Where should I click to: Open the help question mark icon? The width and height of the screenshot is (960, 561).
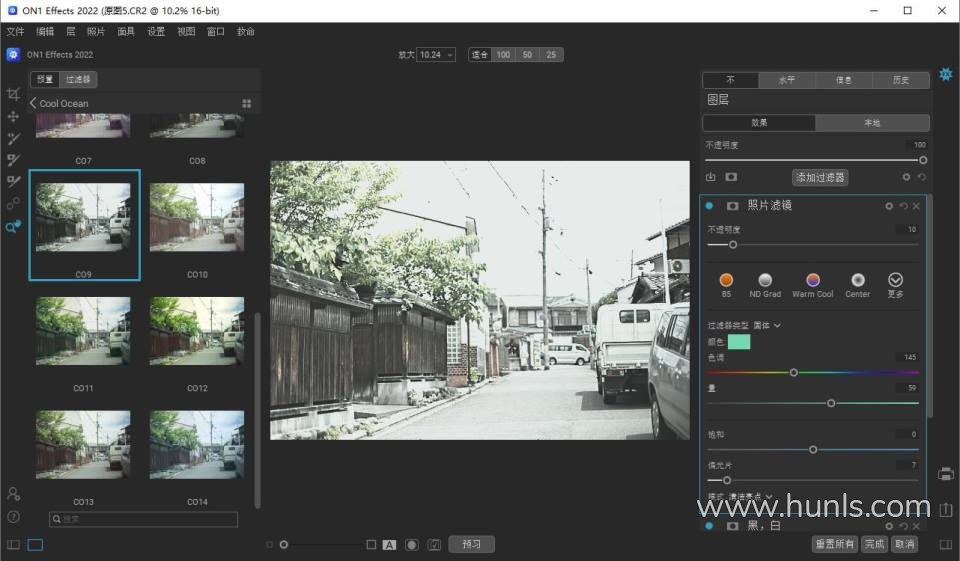pos(13,517)
